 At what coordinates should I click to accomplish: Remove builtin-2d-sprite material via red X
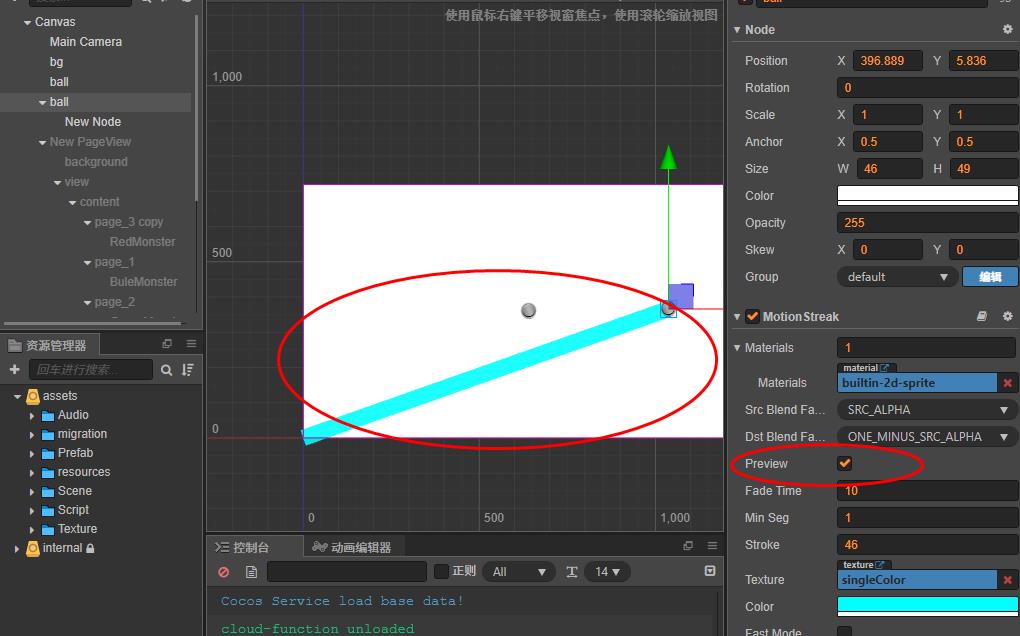coord(1006,382)
